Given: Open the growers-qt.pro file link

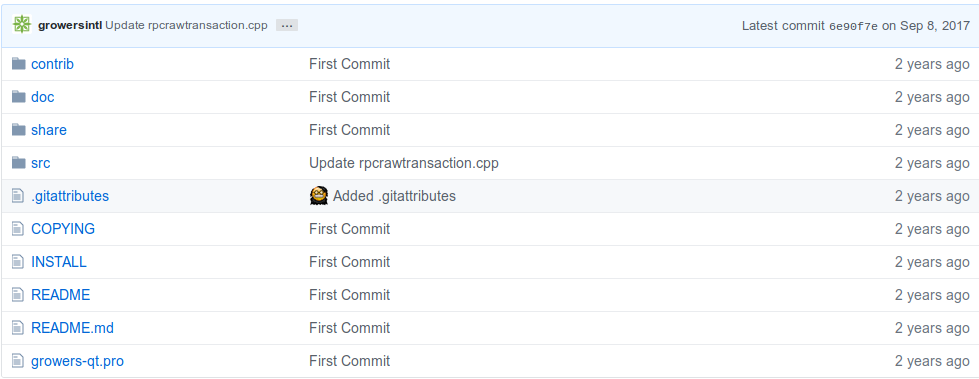Looking at the screenshot, I should click(x=77, y=361).
